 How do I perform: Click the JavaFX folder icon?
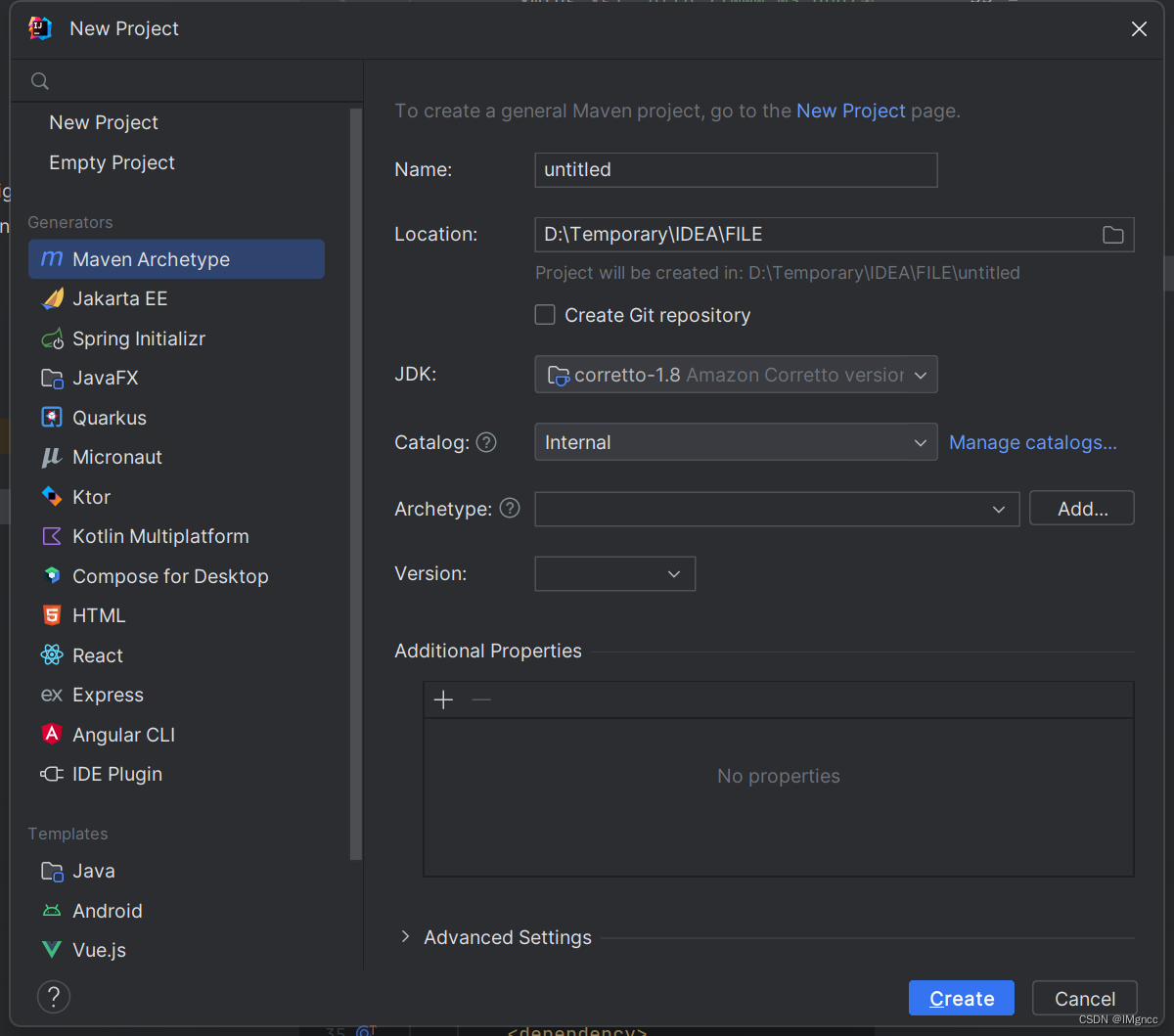tap(52, 379)
